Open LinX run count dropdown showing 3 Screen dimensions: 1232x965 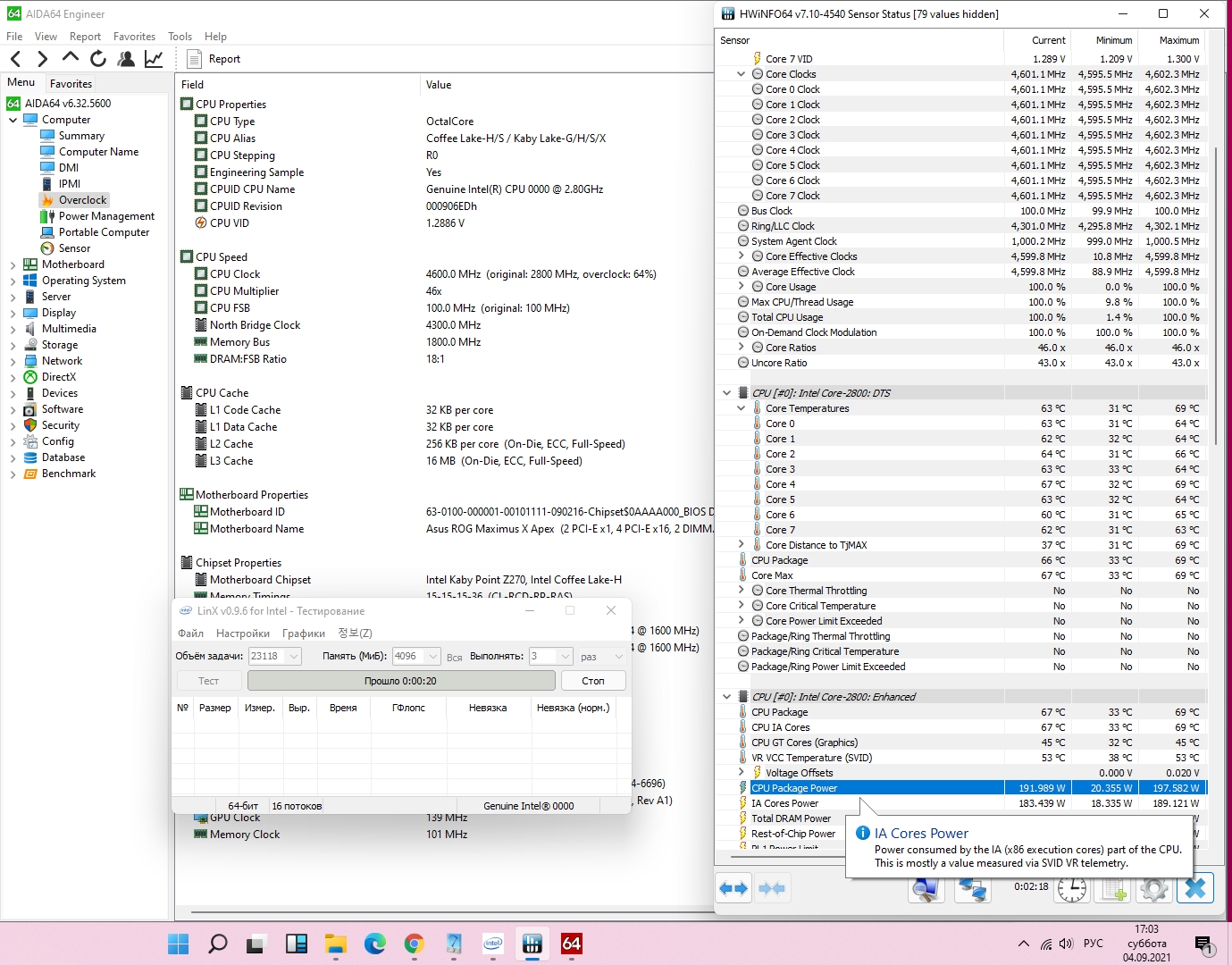point(550,656)
